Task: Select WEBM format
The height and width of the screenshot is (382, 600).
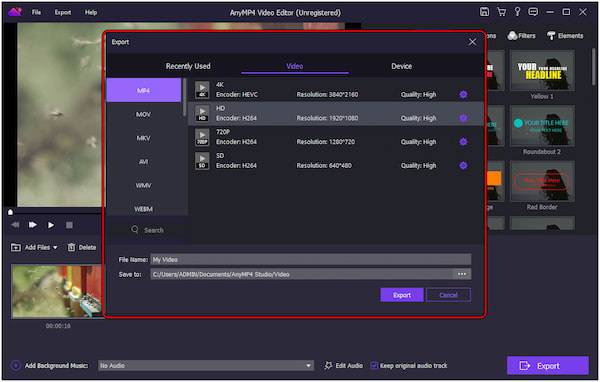Action: point(143,209)
